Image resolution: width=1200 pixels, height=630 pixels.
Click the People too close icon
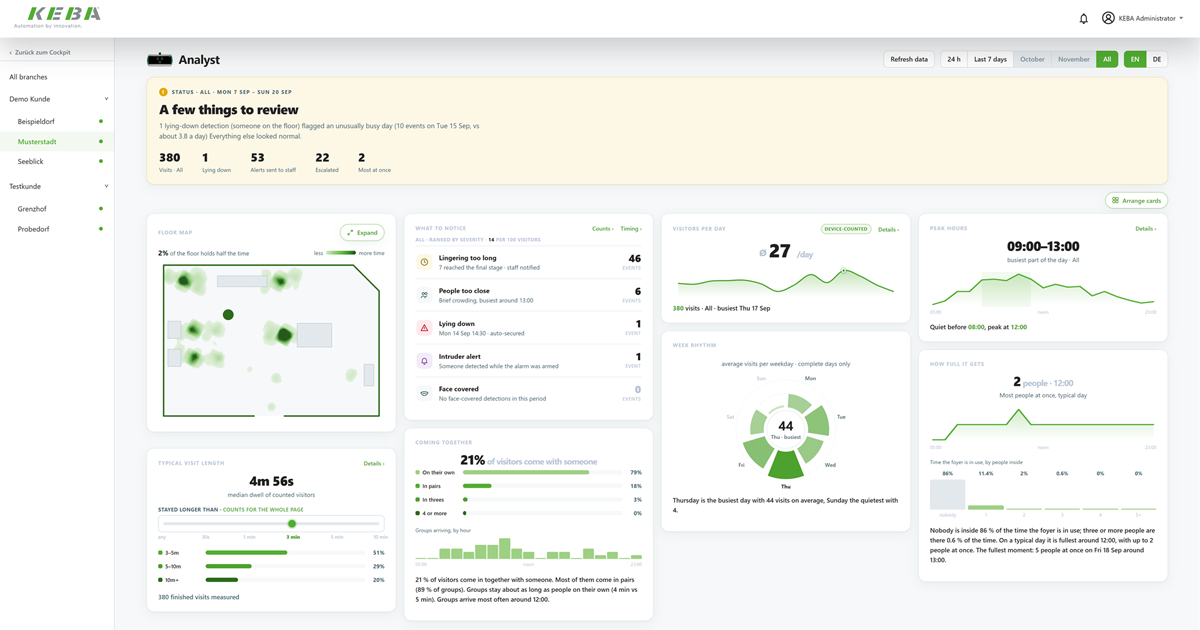(x=424, y=295)
